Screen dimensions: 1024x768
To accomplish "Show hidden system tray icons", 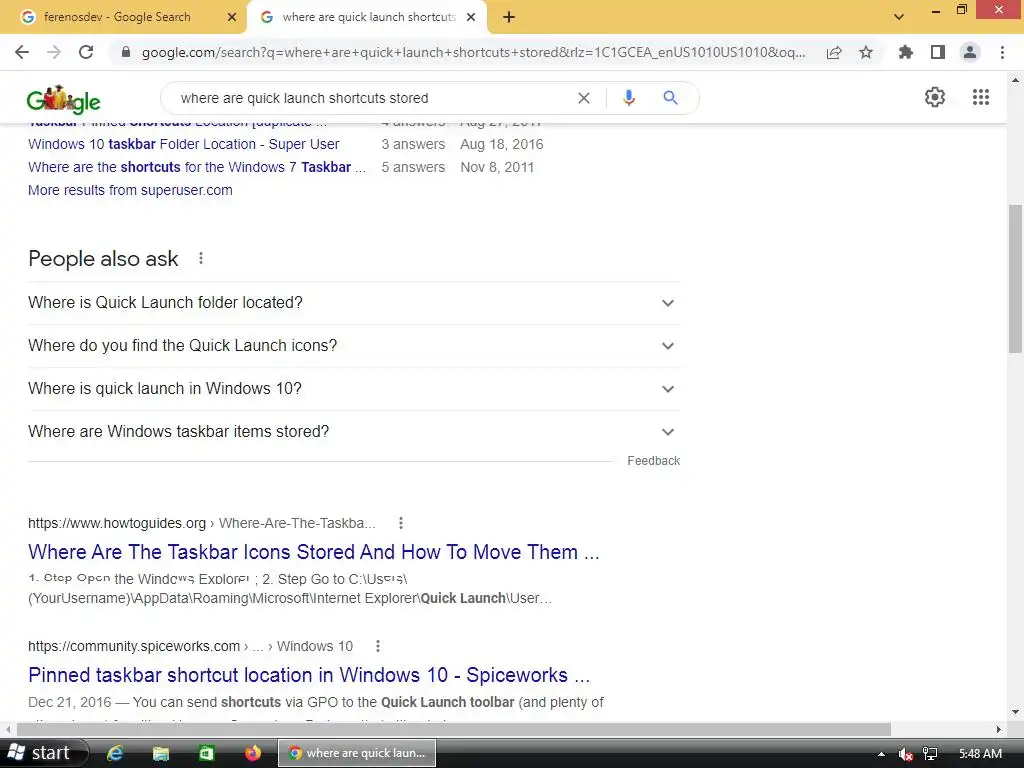I will [x=881, y=754].
